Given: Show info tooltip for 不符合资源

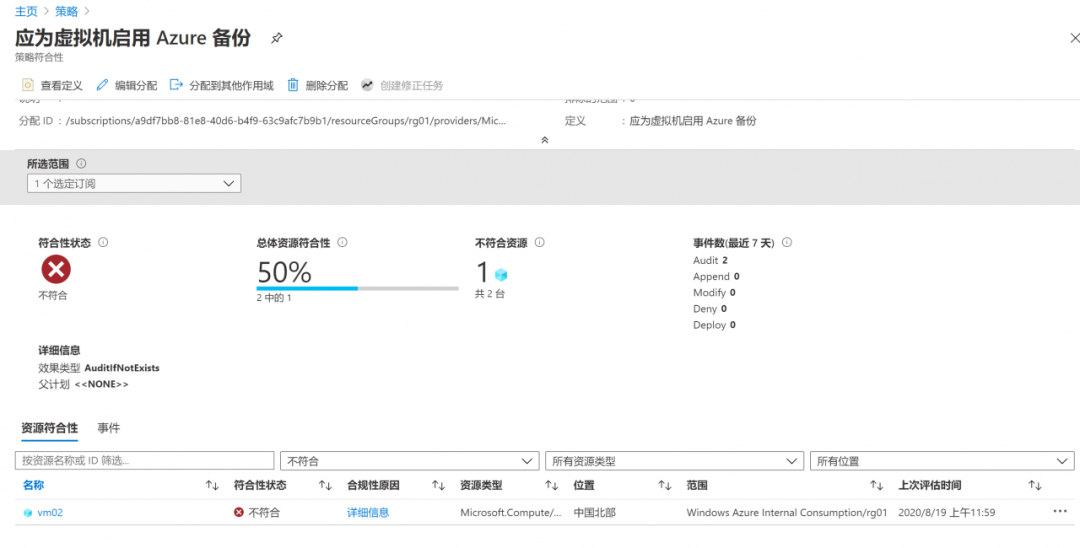Looking at the screenshot, I should pos(540,242).
